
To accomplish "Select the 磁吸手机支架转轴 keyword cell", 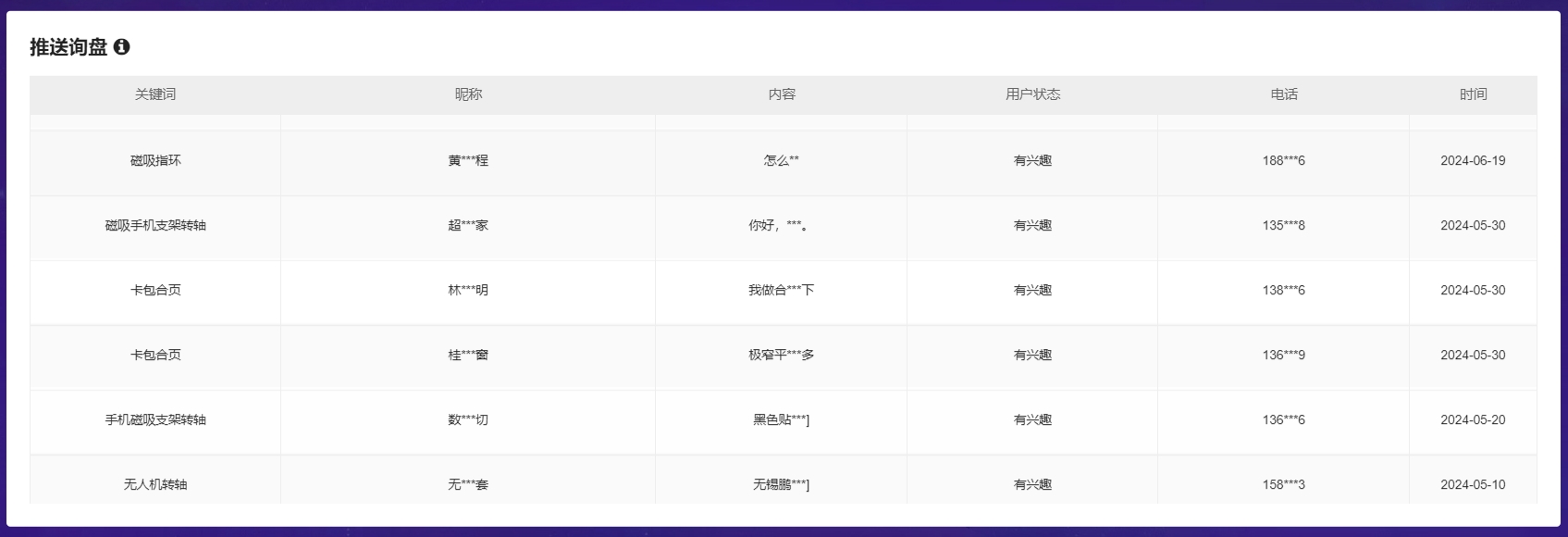I will click(x=155, y=226).
